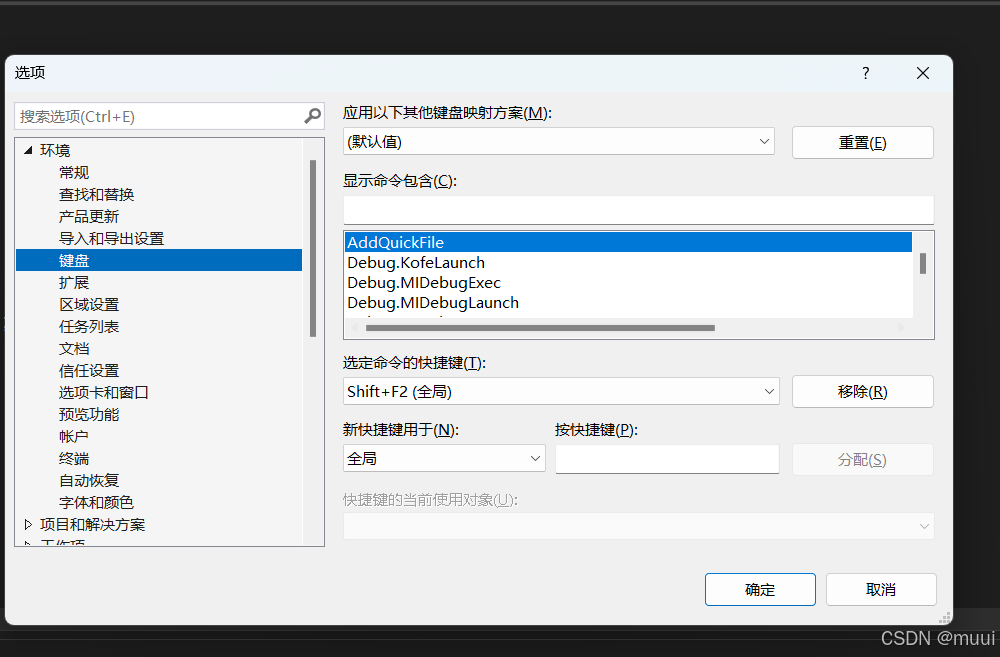Select the Debug.KofeLaunch command

[628, 263]
